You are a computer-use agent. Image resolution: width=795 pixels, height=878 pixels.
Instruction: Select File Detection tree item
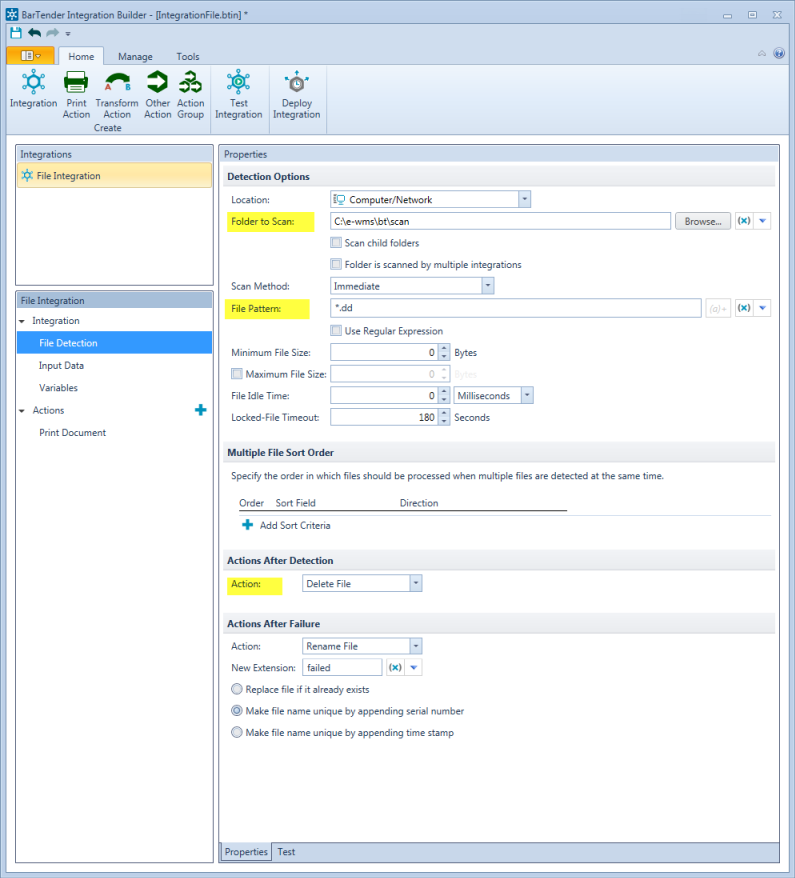(x=114, y=343)
